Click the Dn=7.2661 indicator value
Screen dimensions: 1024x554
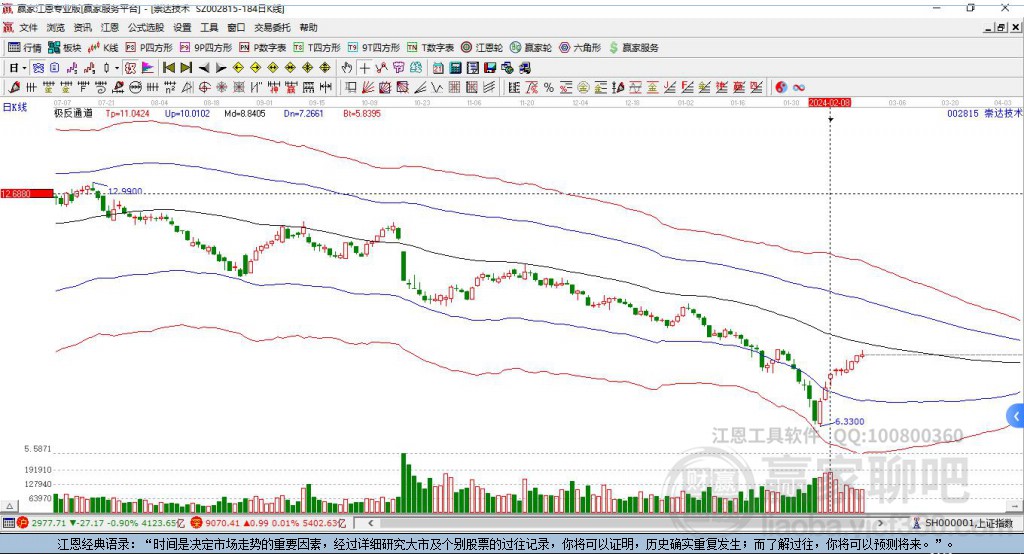[x=304, y=113]
